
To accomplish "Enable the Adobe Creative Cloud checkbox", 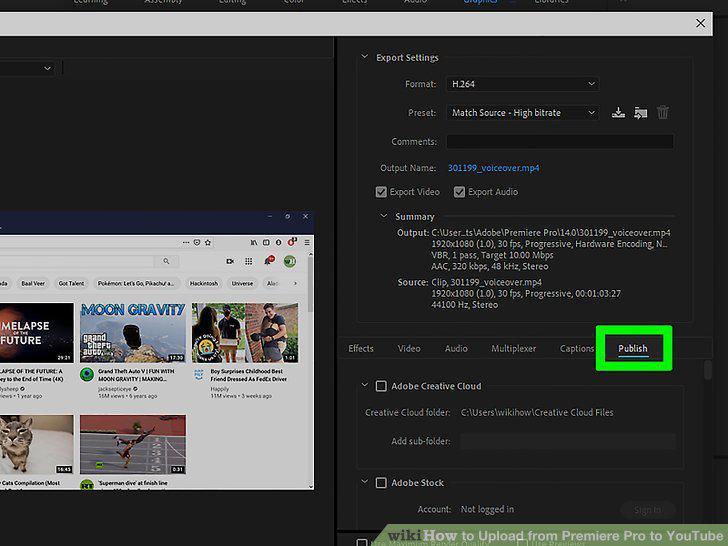I will (x=381, y=386).
